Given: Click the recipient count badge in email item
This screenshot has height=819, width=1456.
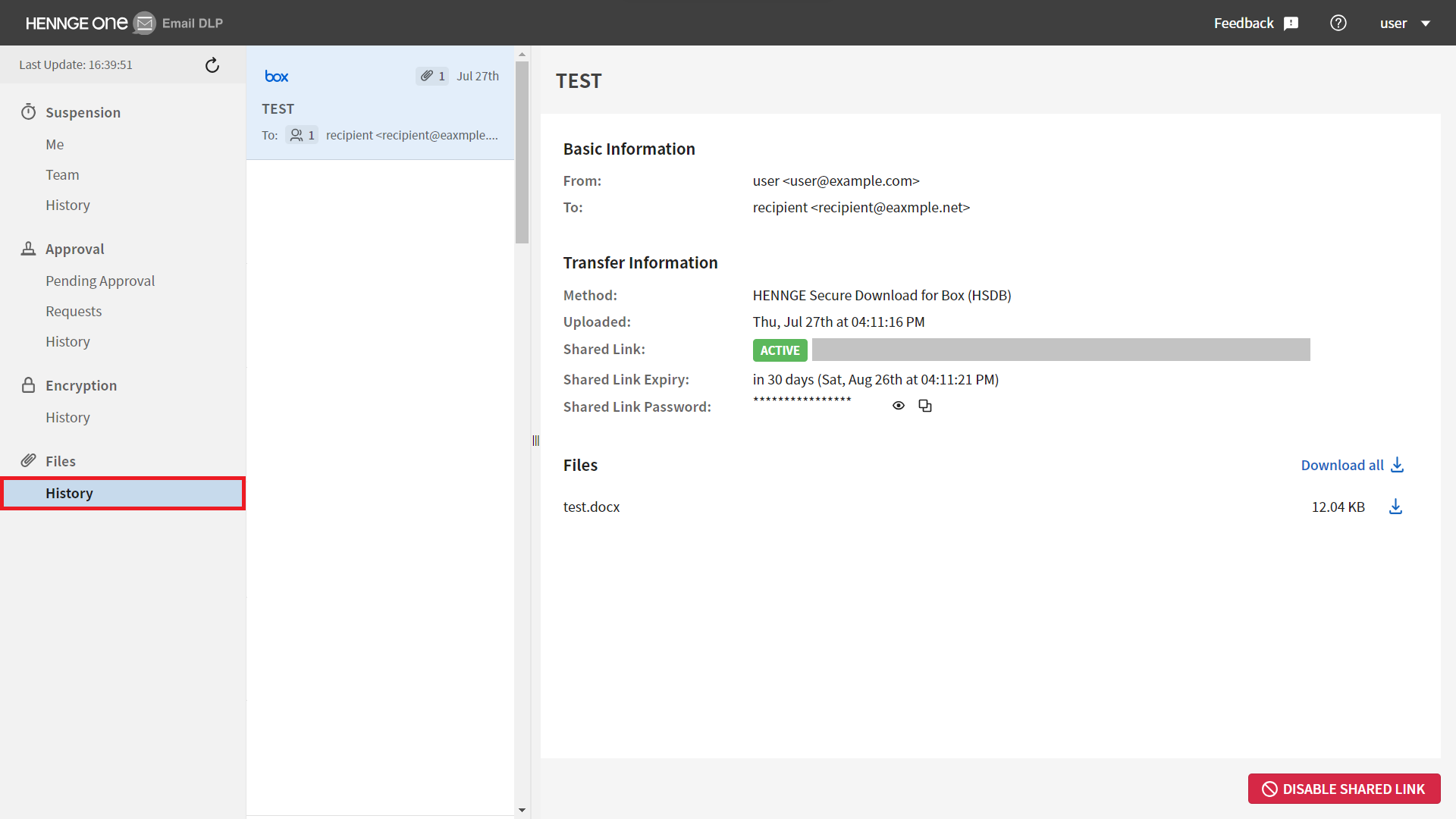Looking at the screenshot, I should point(302,135).
